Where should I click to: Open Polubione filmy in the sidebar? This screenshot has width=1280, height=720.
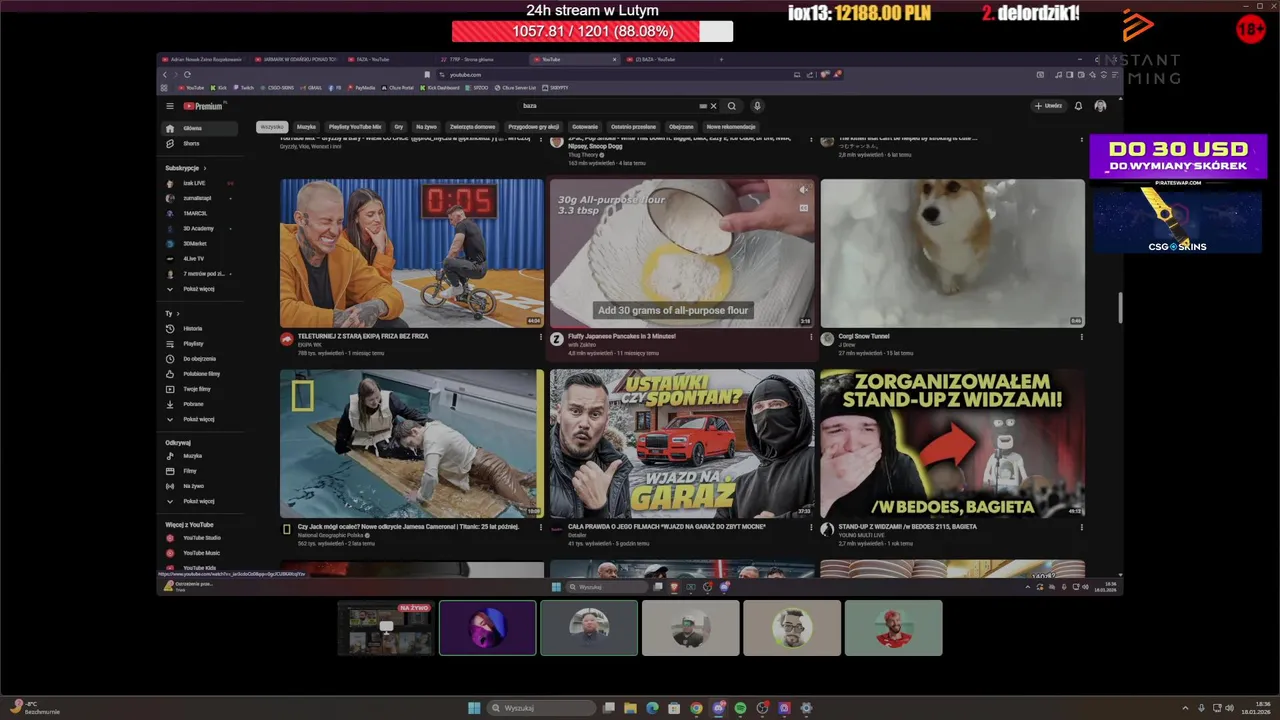[x=201, y=373]
